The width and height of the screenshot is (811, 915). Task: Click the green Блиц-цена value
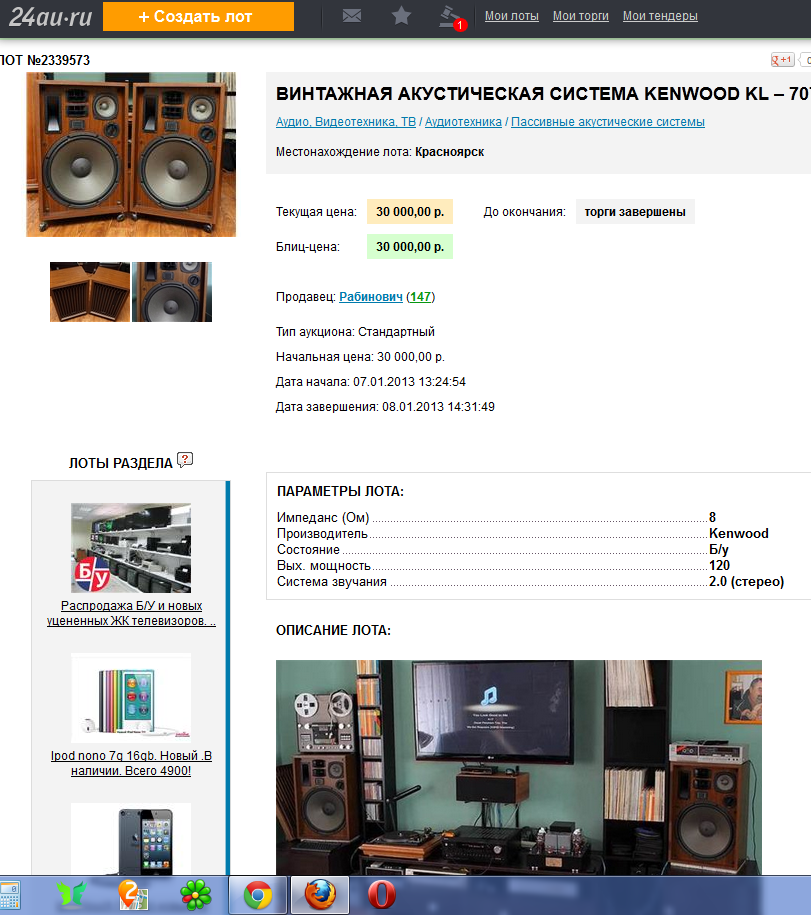pyautogui.click(x=410, y=247)
